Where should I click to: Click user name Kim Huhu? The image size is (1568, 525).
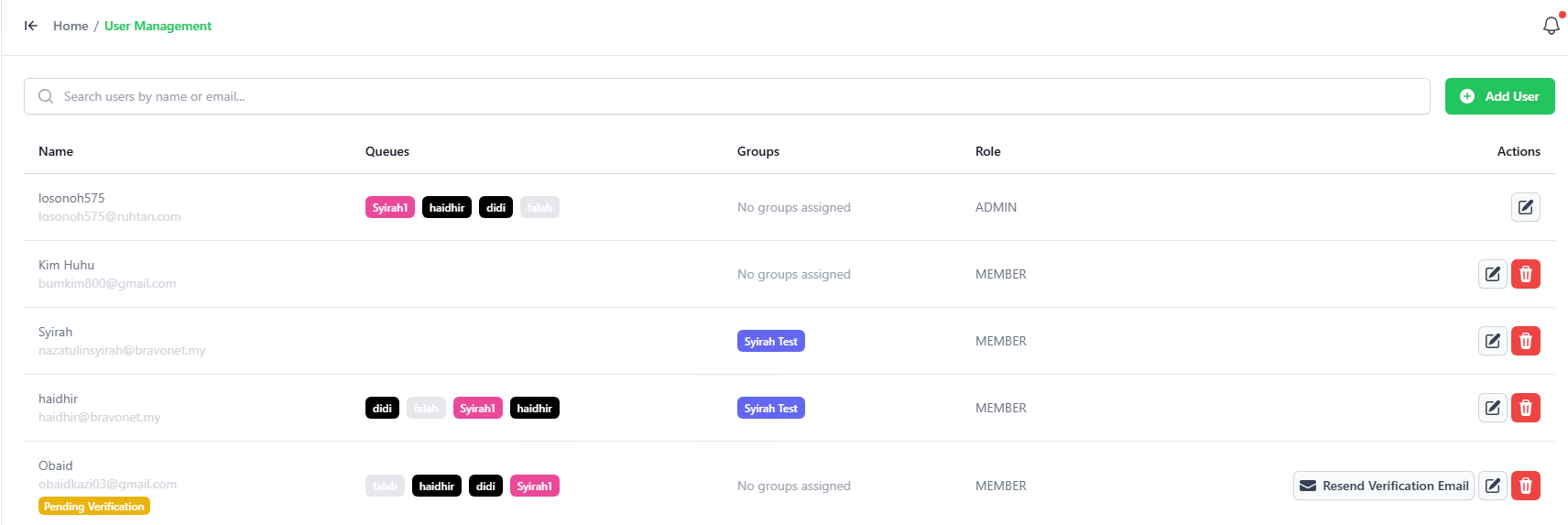point(67,265)
